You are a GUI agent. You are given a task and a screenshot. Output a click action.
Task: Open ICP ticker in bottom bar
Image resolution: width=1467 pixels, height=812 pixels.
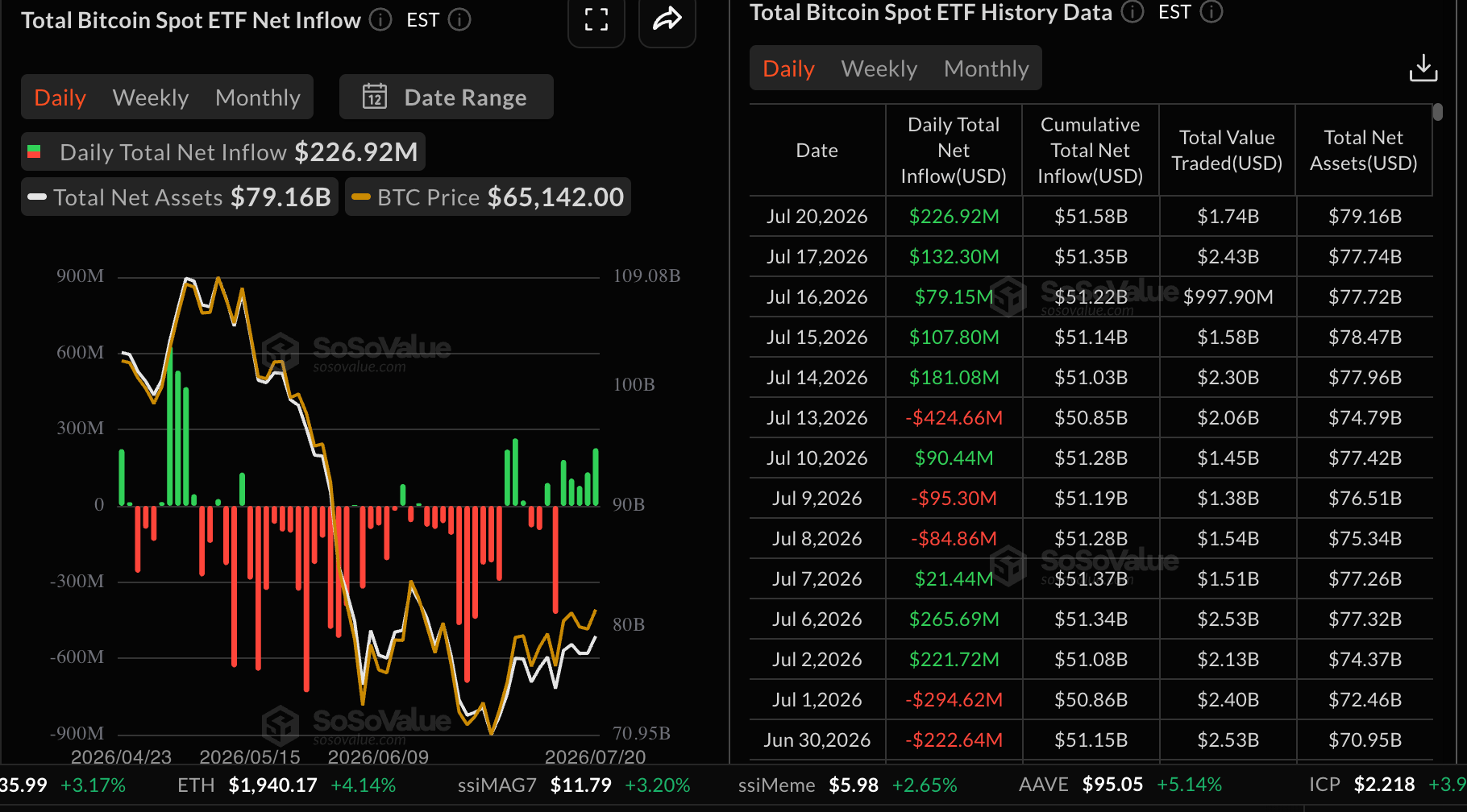pos(1387,785)
